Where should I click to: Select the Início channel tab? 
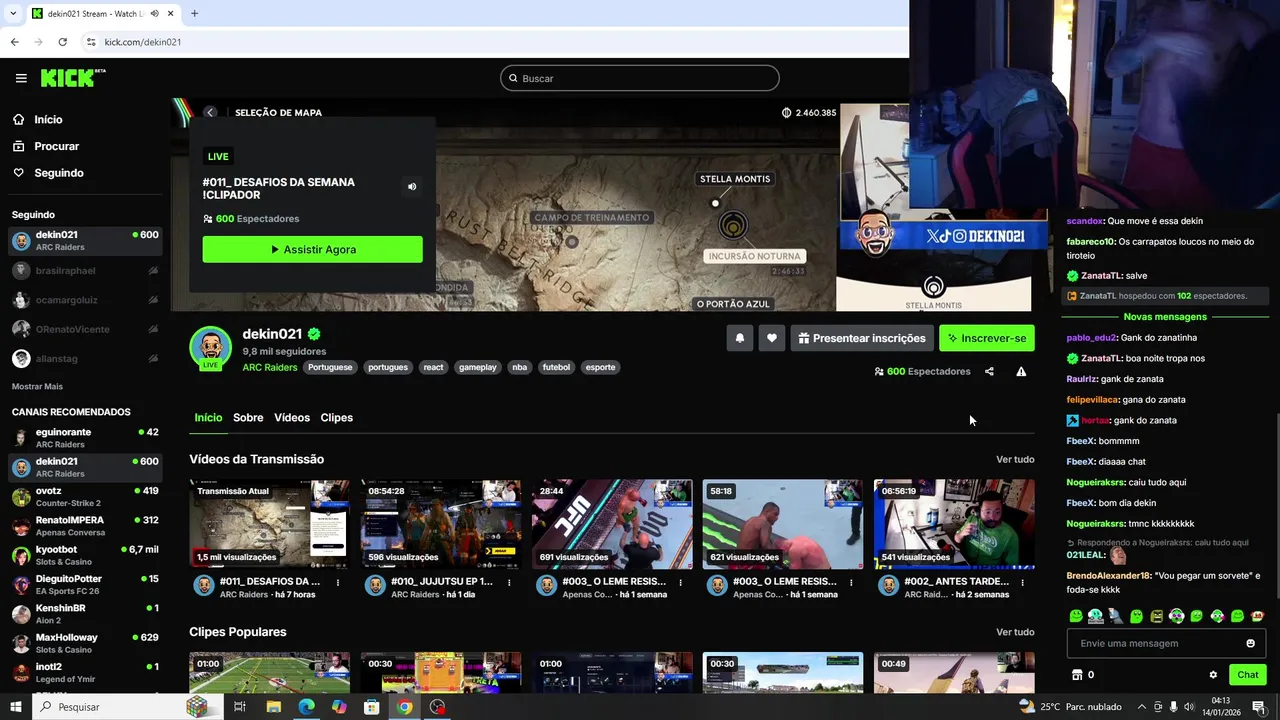tap(208, 417)
